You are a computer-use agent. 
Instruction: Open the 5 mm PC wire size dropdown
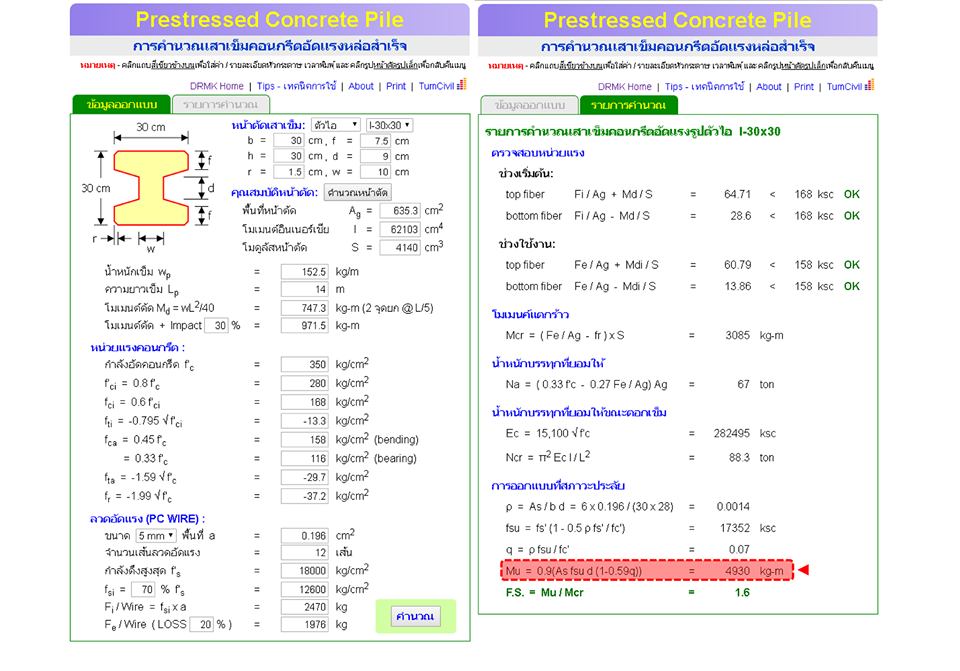[156, 536]
